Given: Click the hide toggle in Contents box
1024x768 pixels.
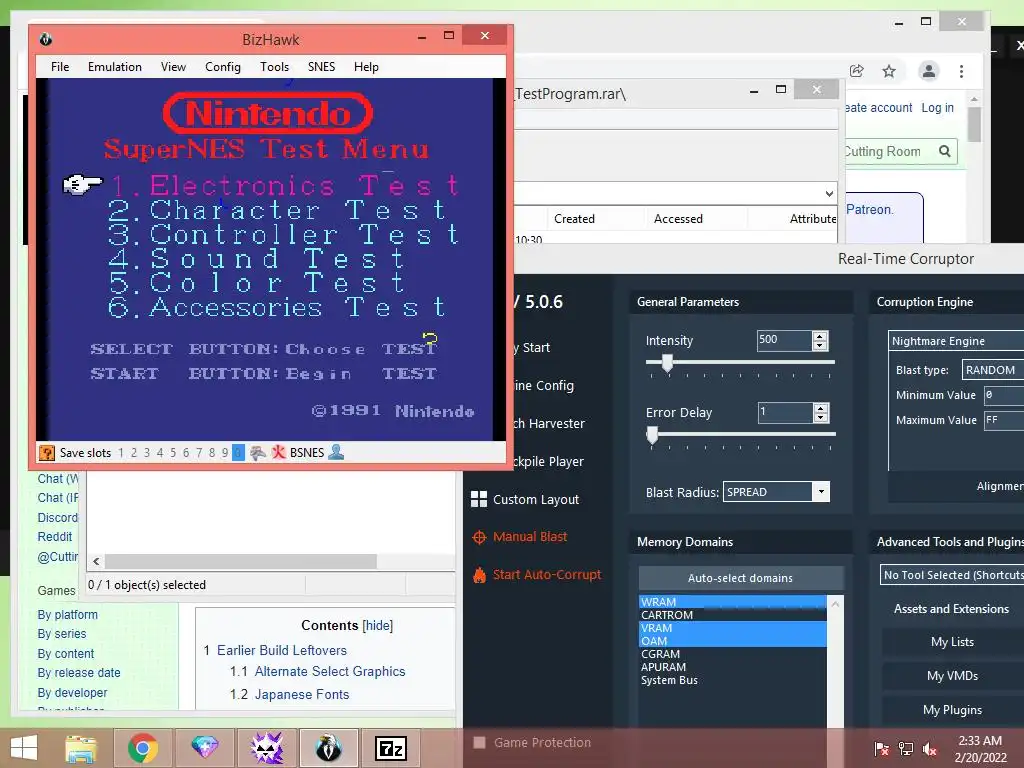Looking at the screenshot, I should [x=377, y=626].
